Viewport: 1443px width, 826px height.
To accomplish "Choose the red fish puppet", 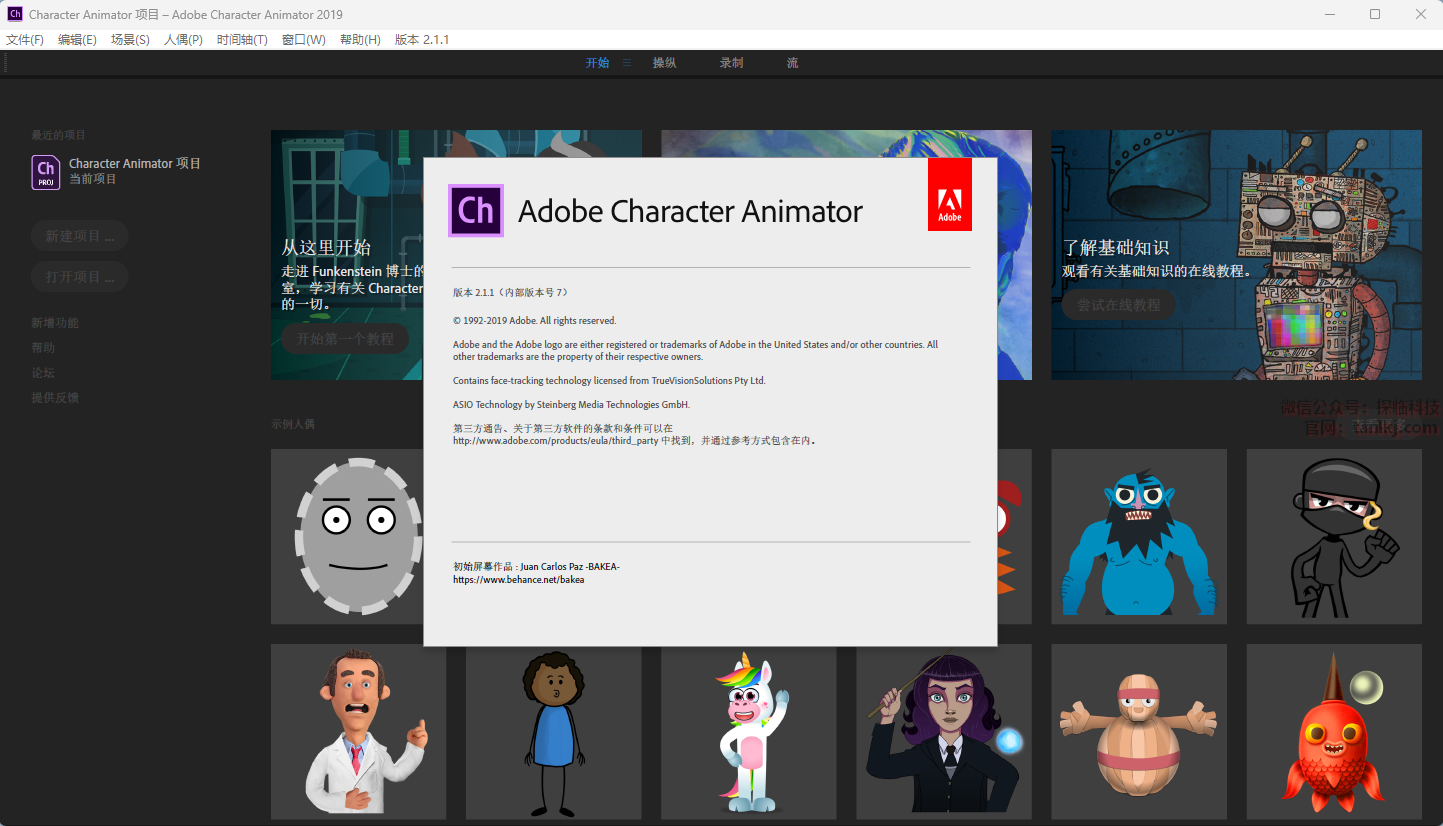I will coord(1333,732).
